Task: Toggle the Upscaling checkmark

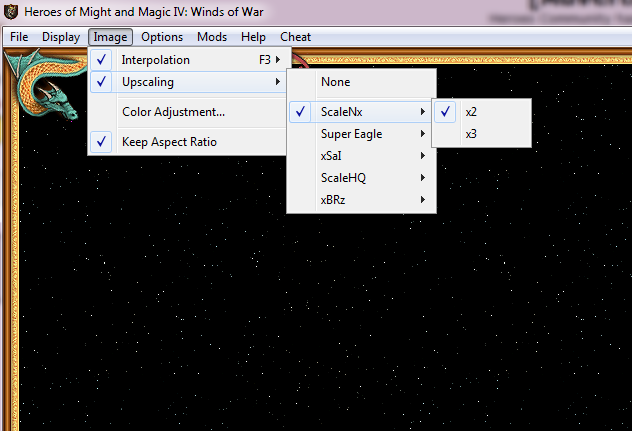Action: [x=101, y=82]
